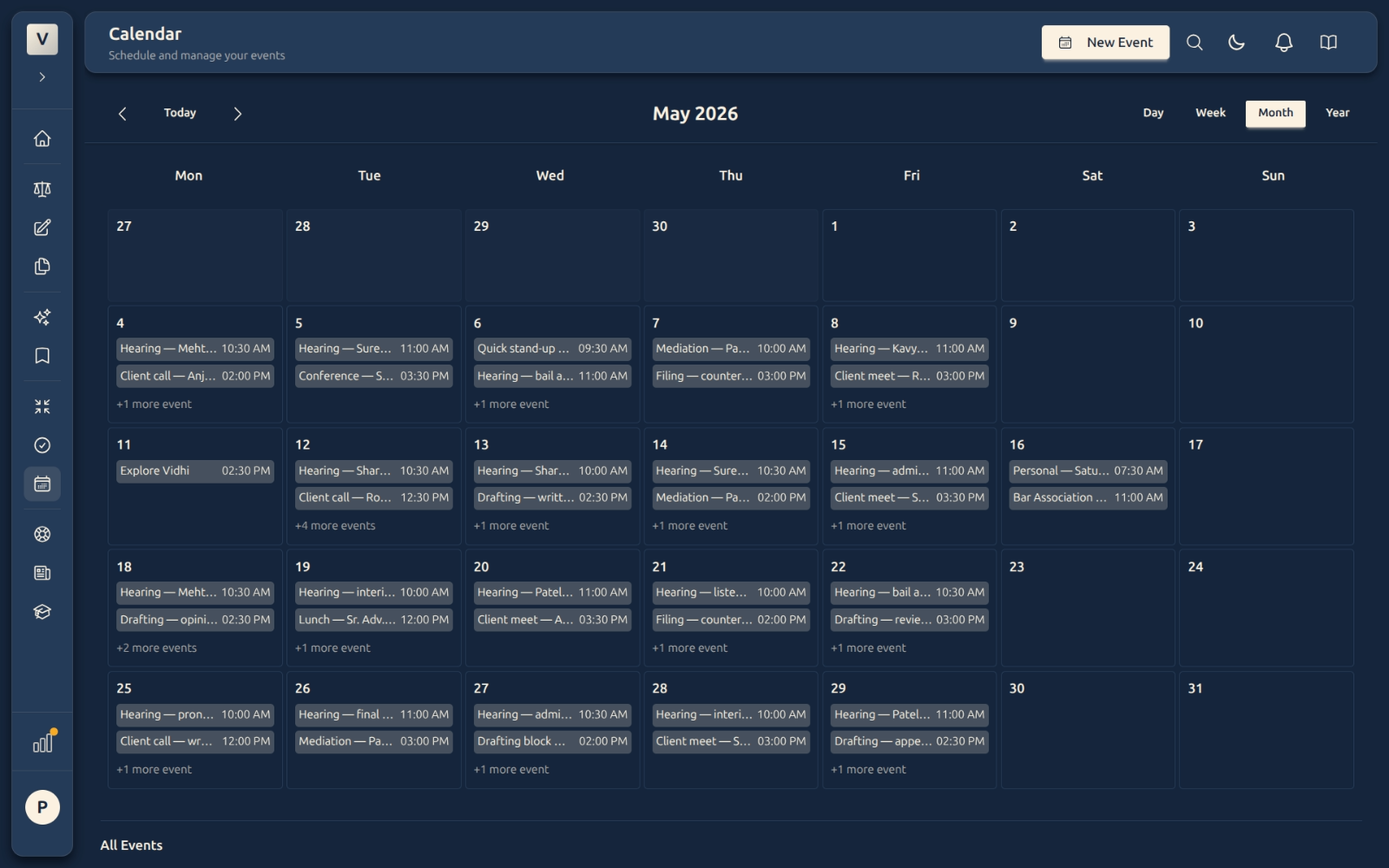Open Hearing — final event on May 26
The image size is (1389, 868).
[x=373, y=715]
